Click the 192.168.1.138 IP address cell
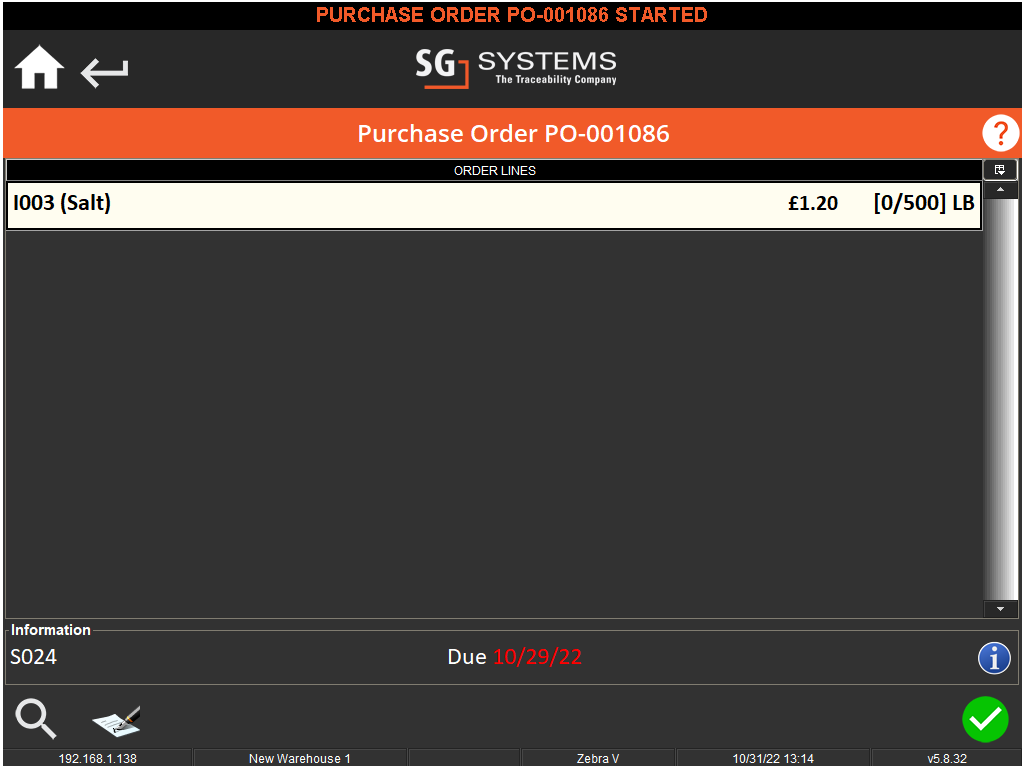 click(97, 759)
